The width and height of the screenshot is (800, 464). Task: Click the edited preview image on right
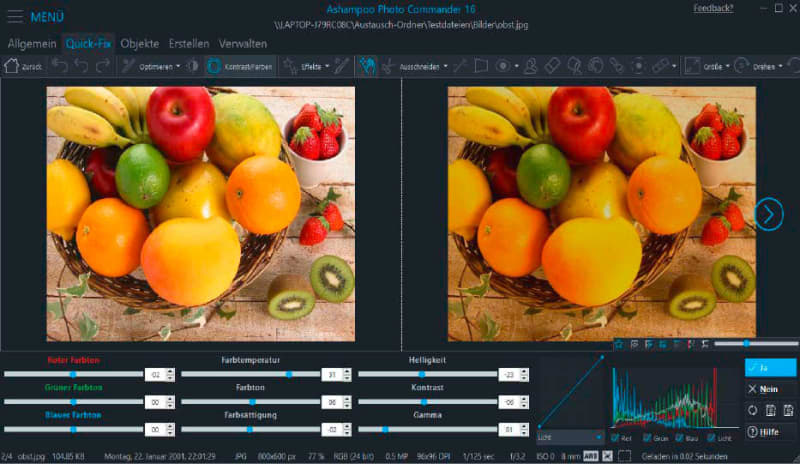(x=602, y=214)
